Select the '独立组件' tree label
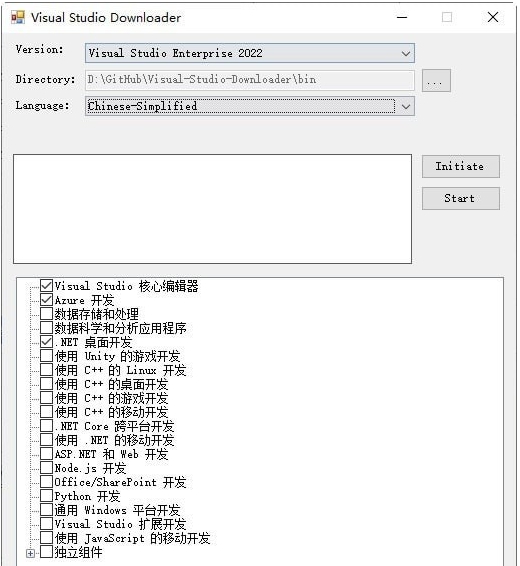The width and height of the screenshot is (520, 566). pos(78,552)
